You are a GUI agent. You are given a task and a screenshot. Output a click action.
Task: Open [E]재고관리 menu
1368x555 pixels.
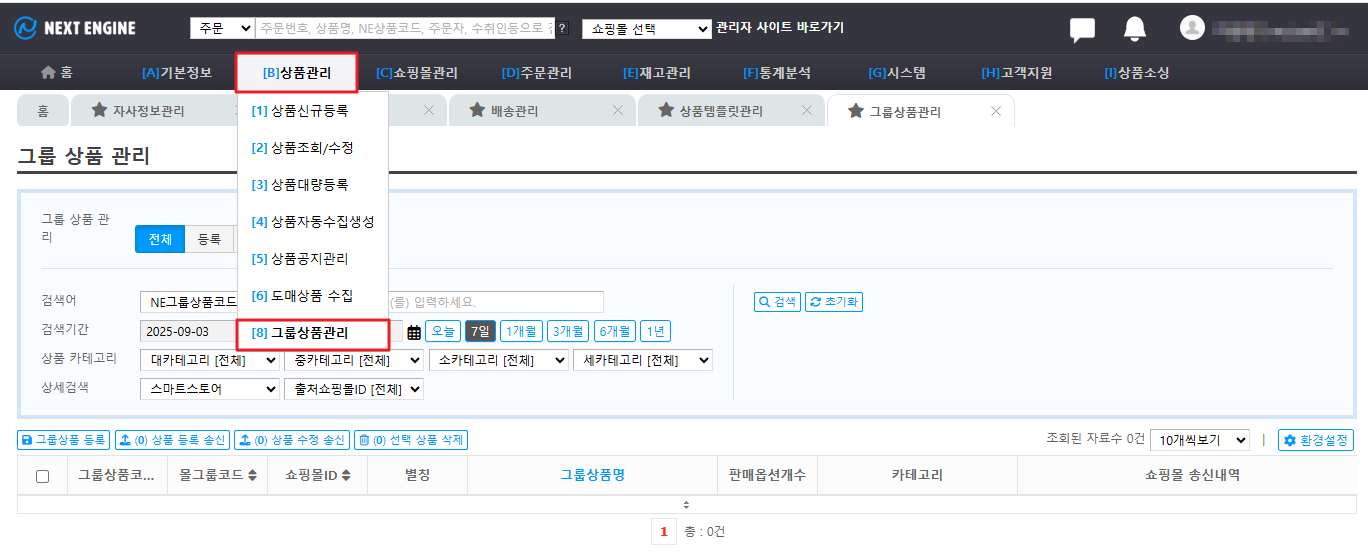coord(657,73)
